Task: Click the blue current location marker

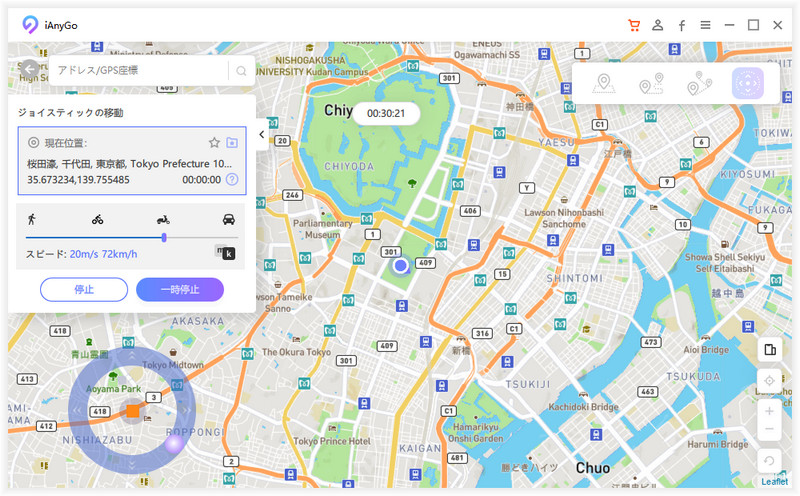Action: click(401, 265)
